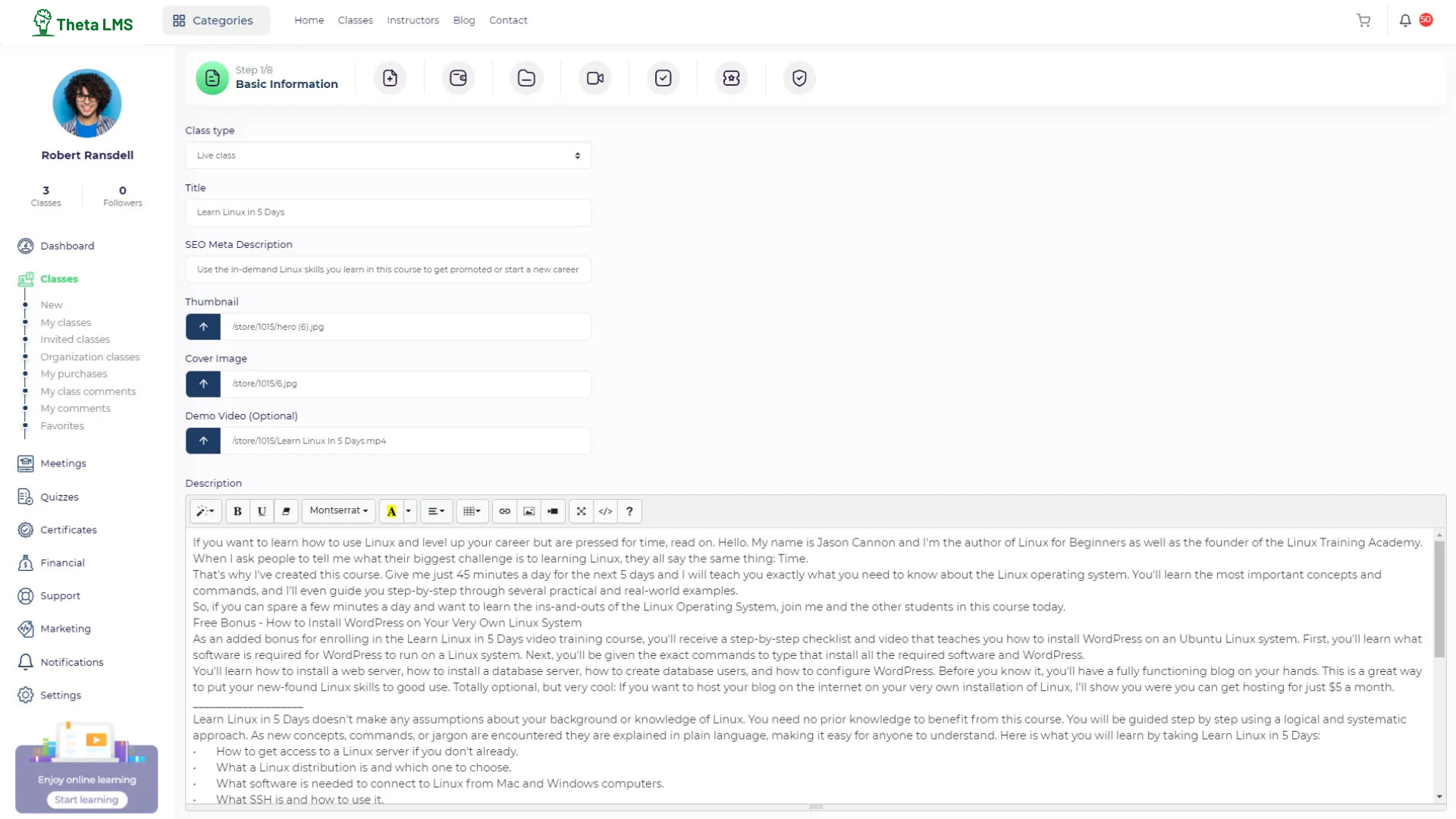Open the notifications bell in the header

(1404, 20)
